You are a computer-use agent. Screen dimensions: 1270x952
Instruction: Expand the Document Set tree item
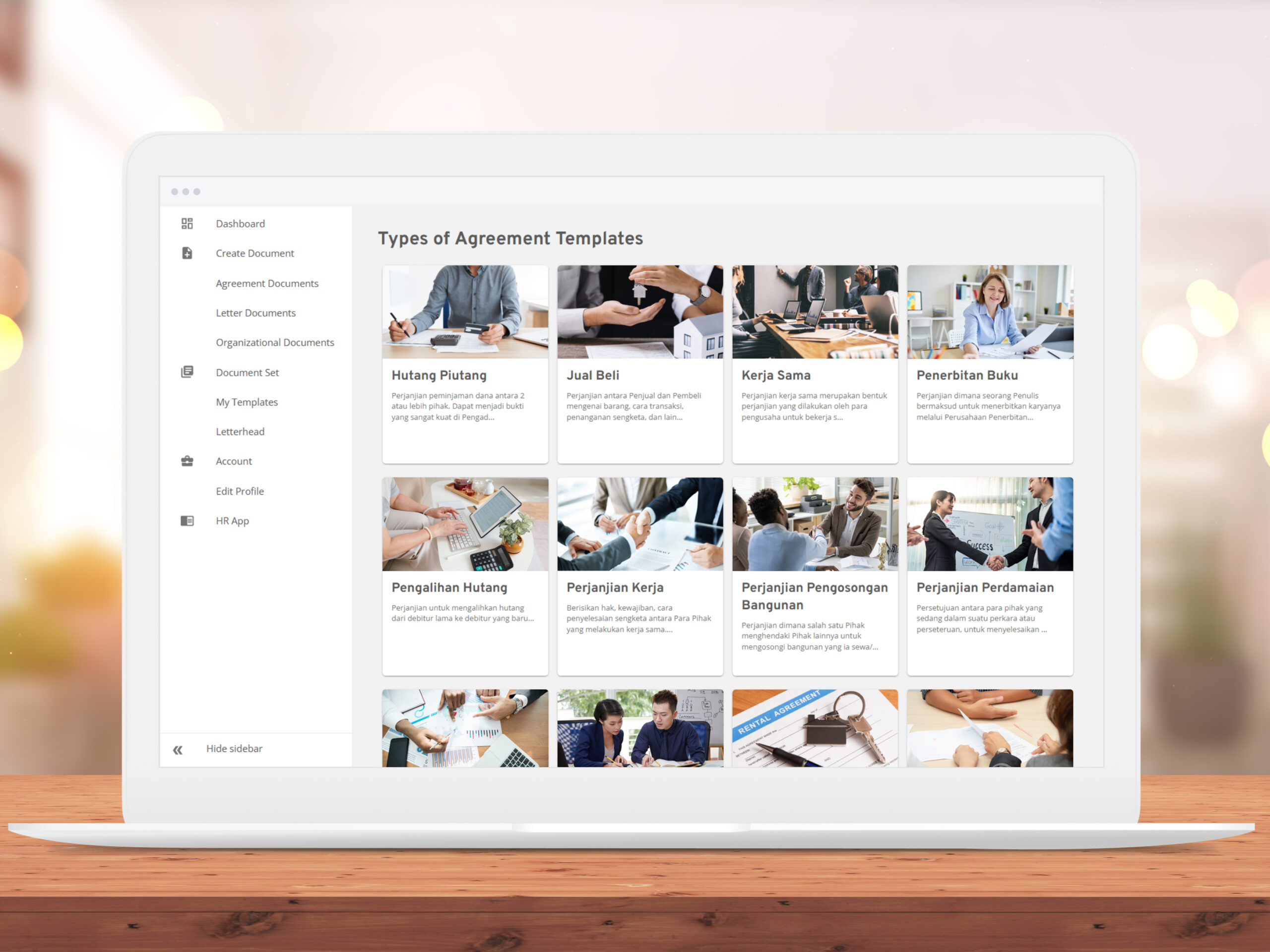coord(246,372)
